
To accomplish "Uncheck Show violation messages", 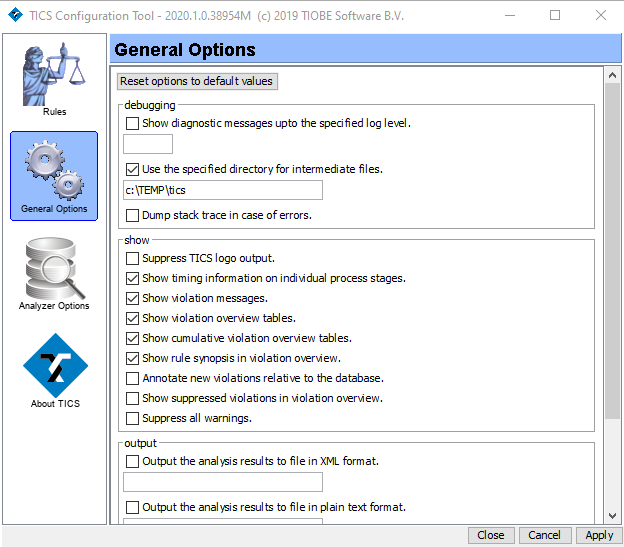I will (133, 298).
